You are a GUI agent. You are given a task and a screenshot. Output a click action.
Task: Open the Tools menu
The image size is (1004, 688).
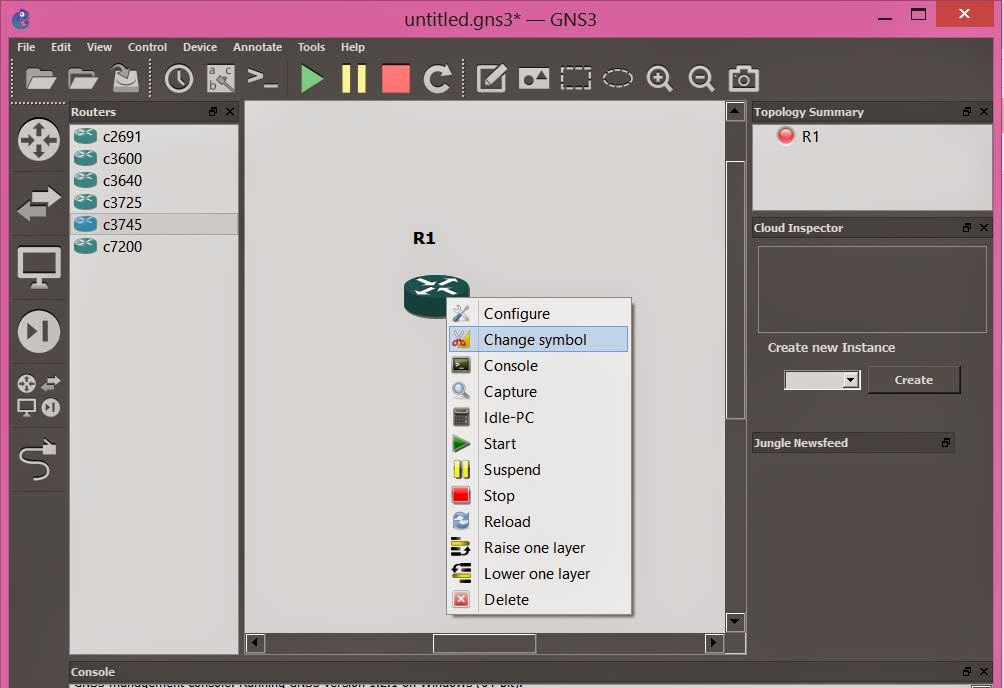pos(311,47)
